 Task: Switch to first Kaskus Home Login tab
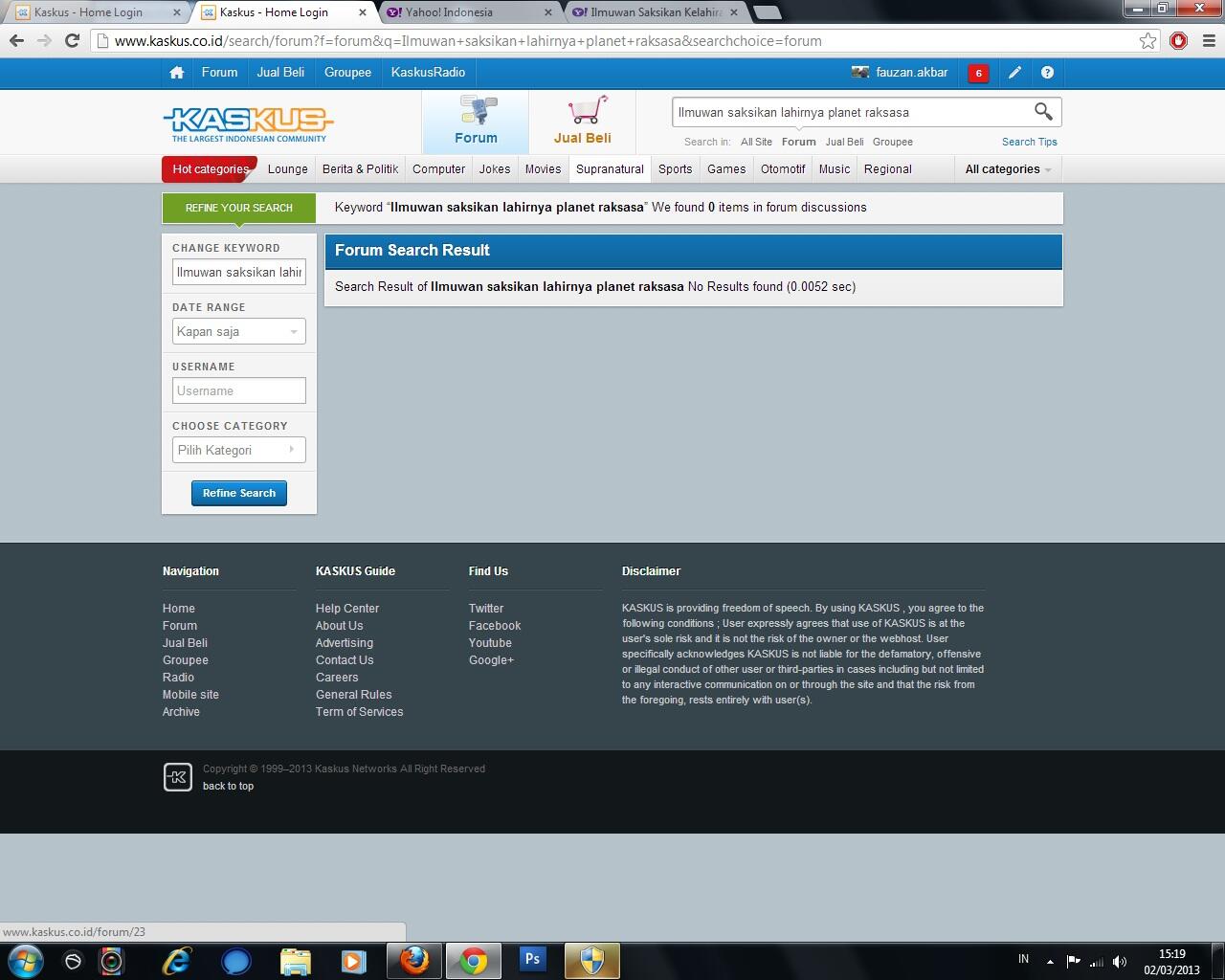pyautogui.click(x=94, y=12)
